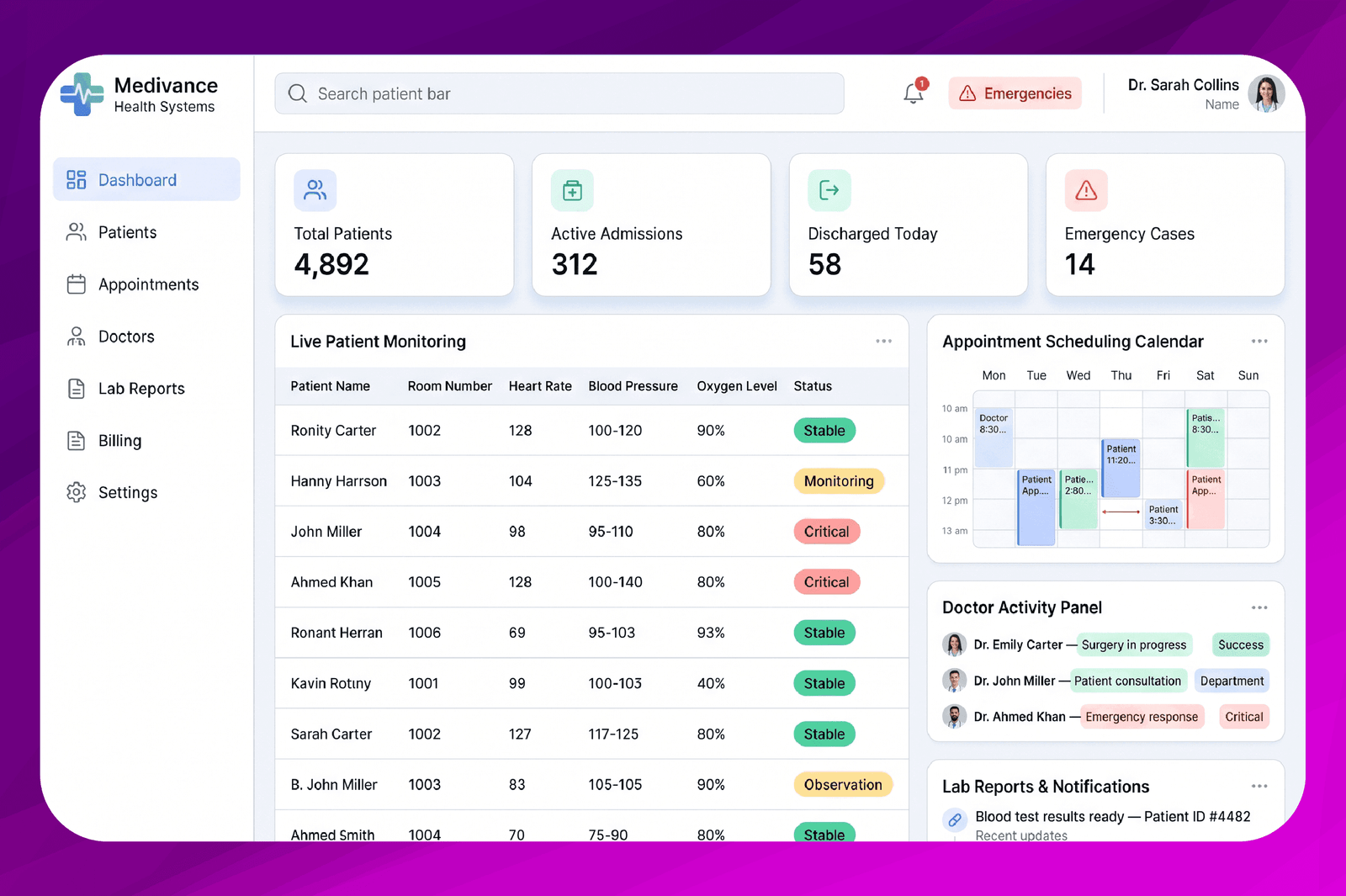Click the Active Admissions 312 card
The image size is (1346, 896).
click(651, 225)
